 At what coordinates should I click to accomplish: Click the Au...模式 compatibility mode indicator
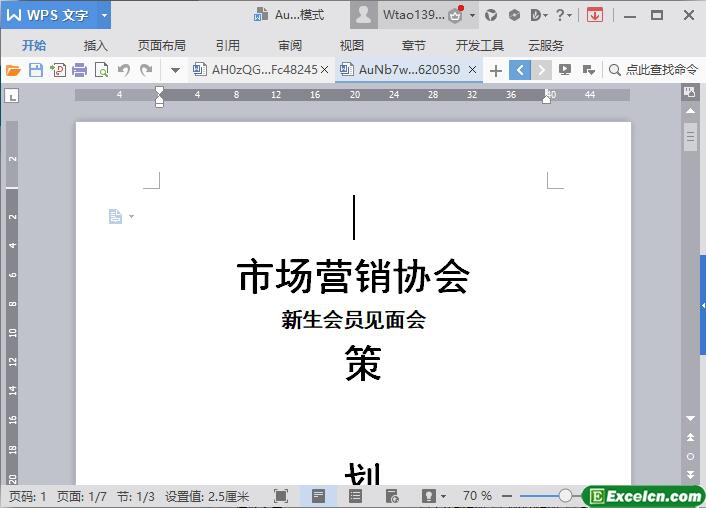289,15
